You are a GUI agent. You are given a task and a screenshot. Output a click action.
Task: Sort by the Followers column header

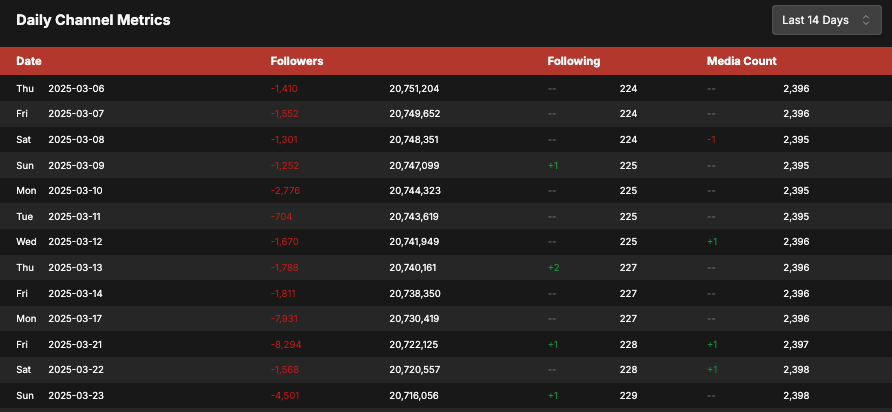(297, 61)
